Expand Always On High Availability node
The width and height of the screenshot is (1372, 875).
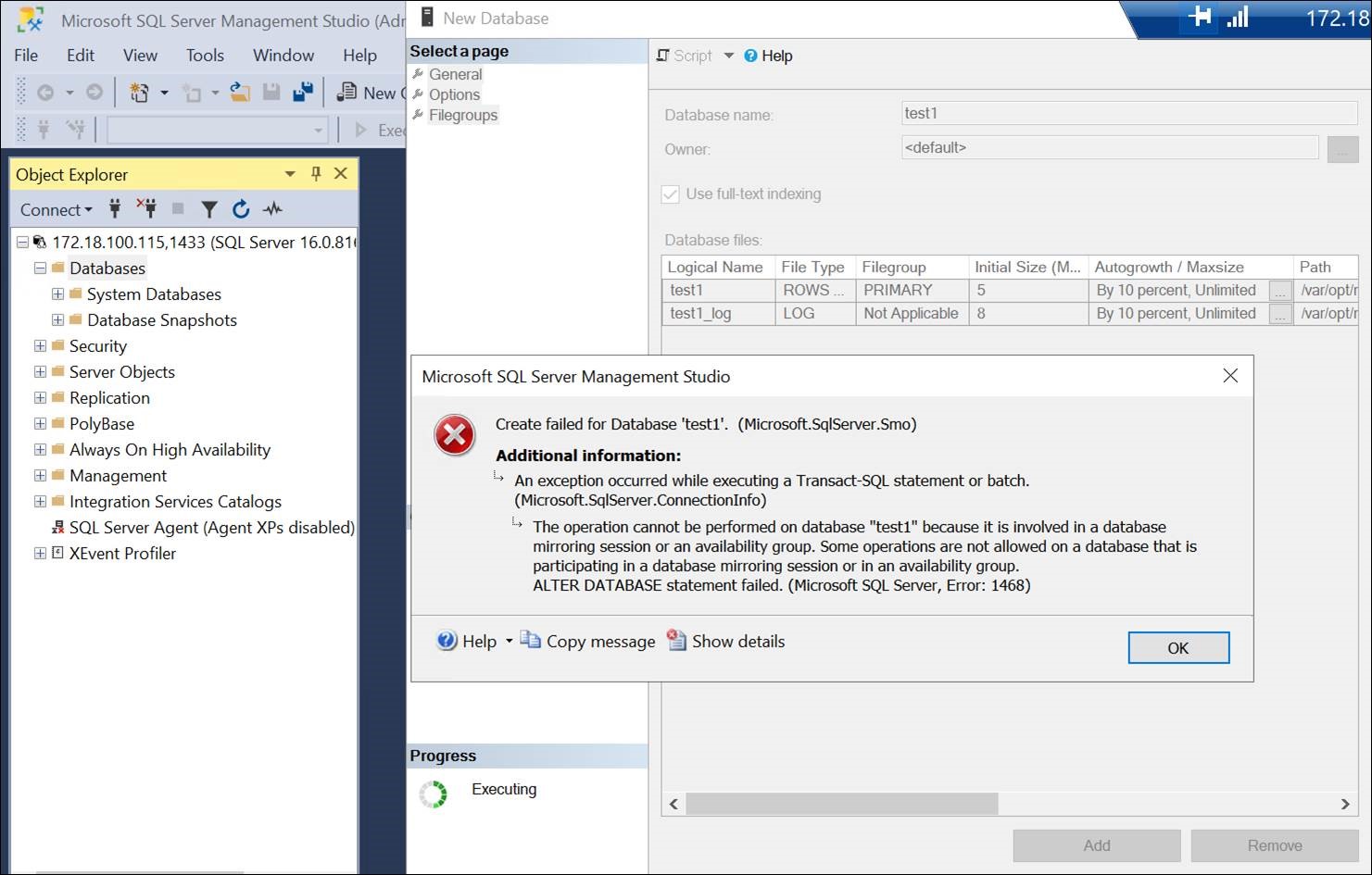40,449
